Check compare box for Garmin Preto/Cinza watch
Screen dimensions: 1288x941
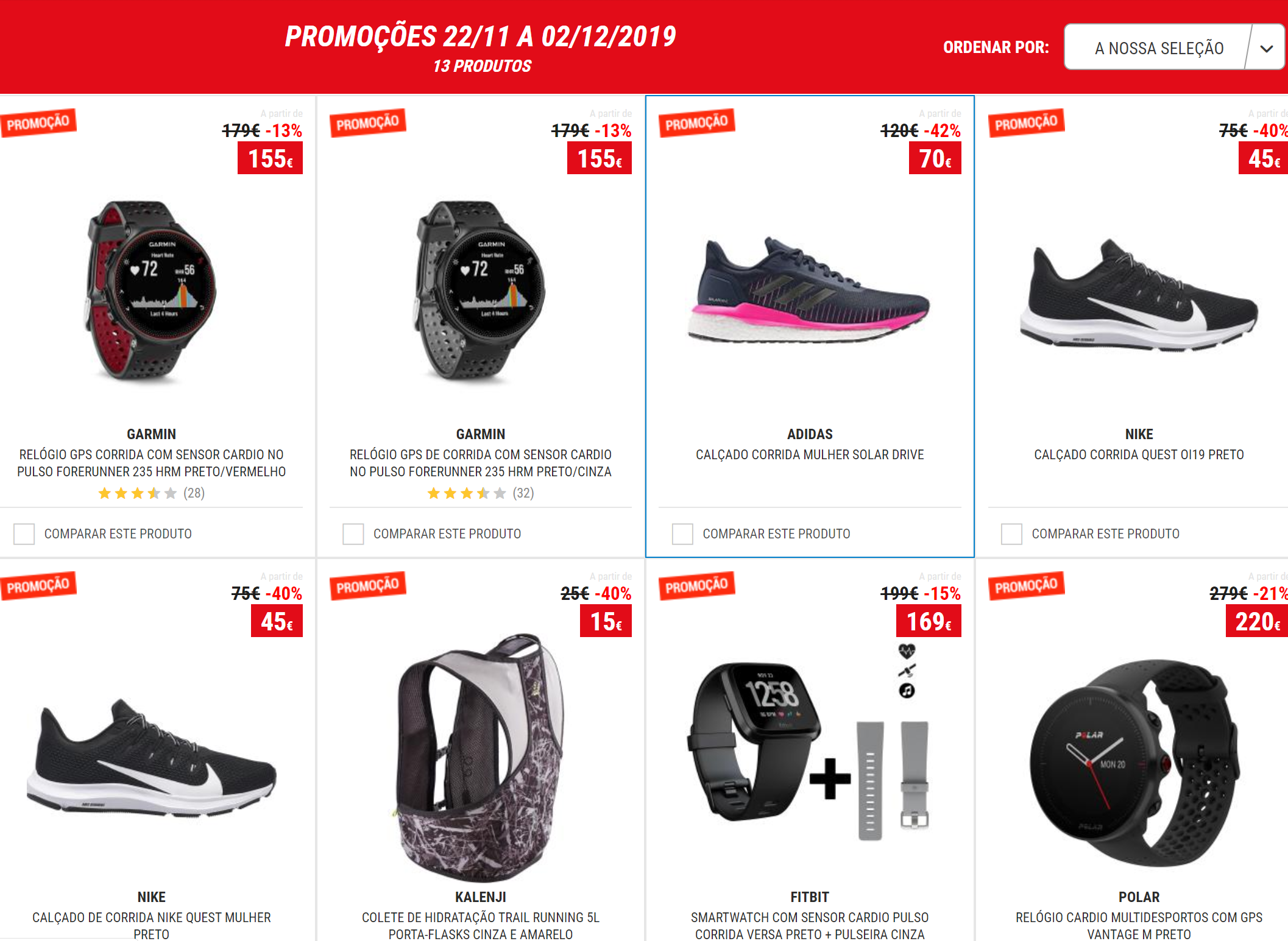pos(353,534)
